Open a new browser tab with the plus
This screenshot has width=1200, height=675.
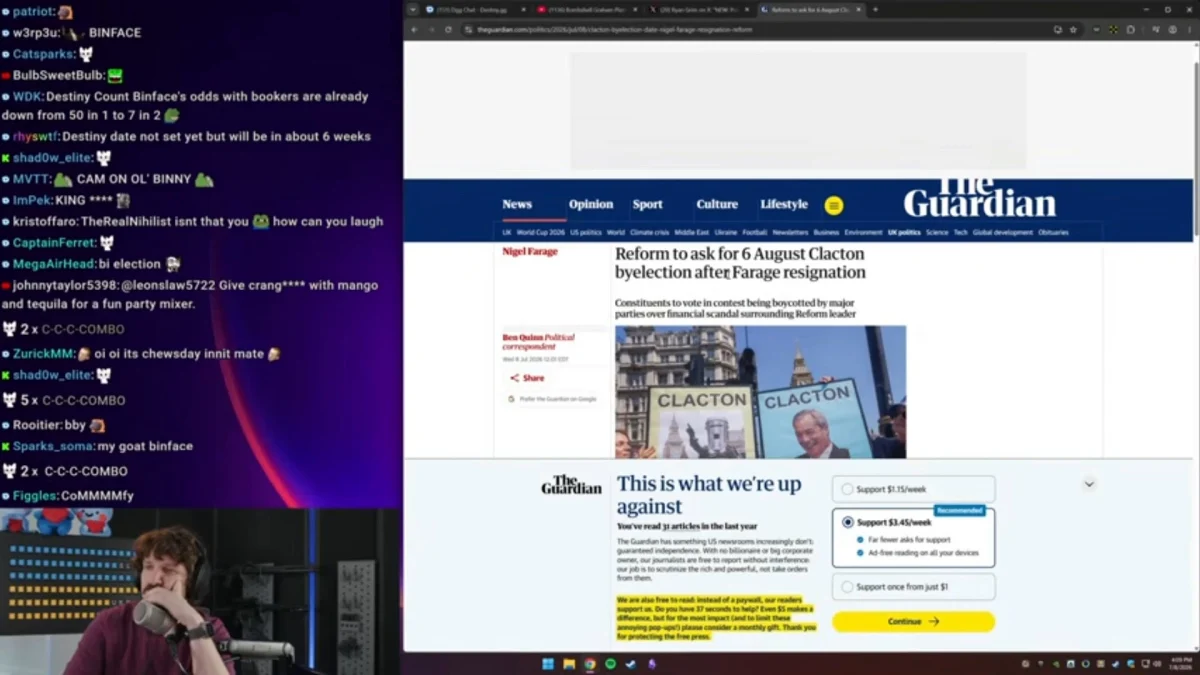875,10
